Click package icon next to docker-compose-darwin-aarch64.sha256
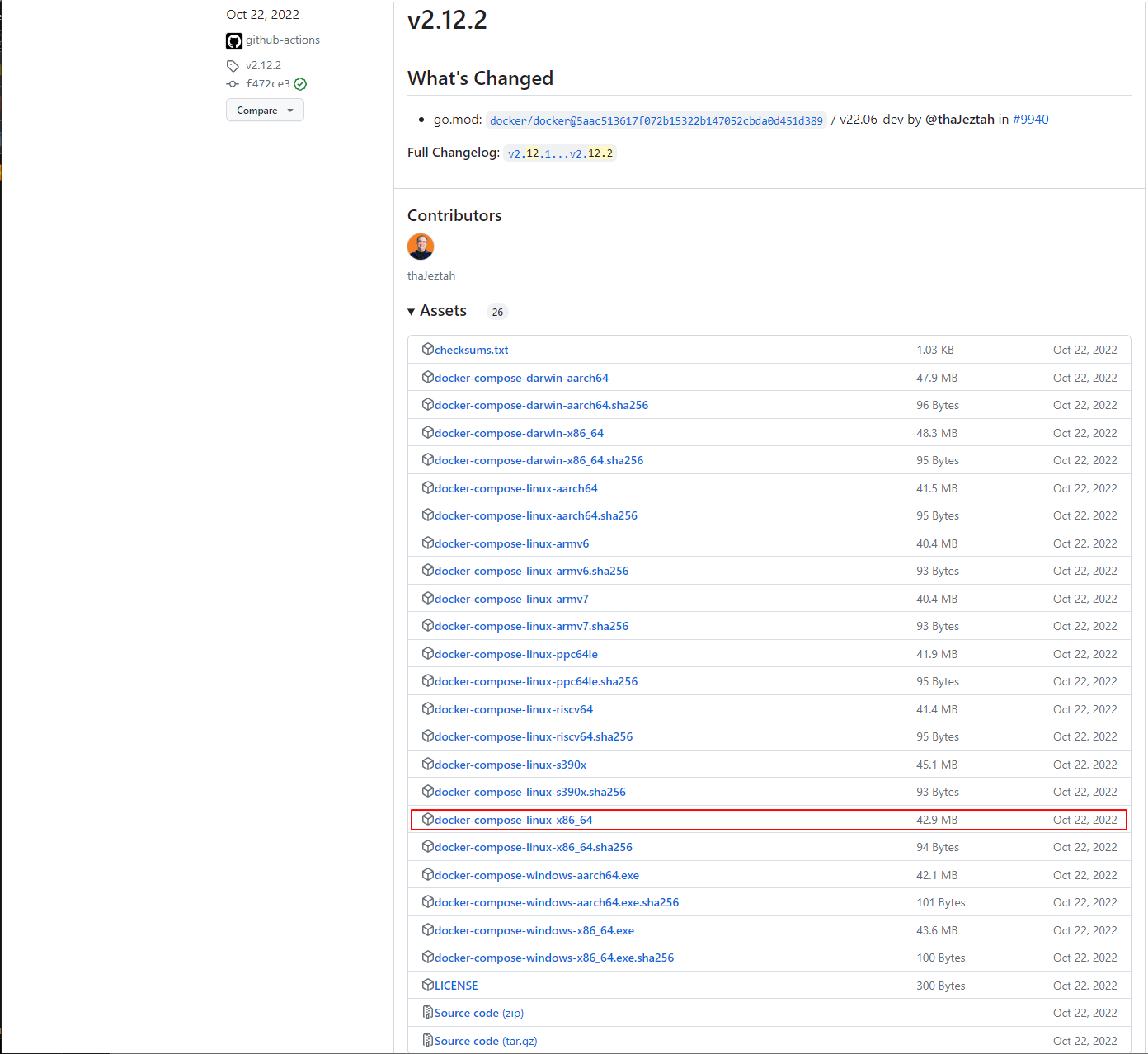Image resolution: width=1148 pixels, height=1054 pixels. 428,404
